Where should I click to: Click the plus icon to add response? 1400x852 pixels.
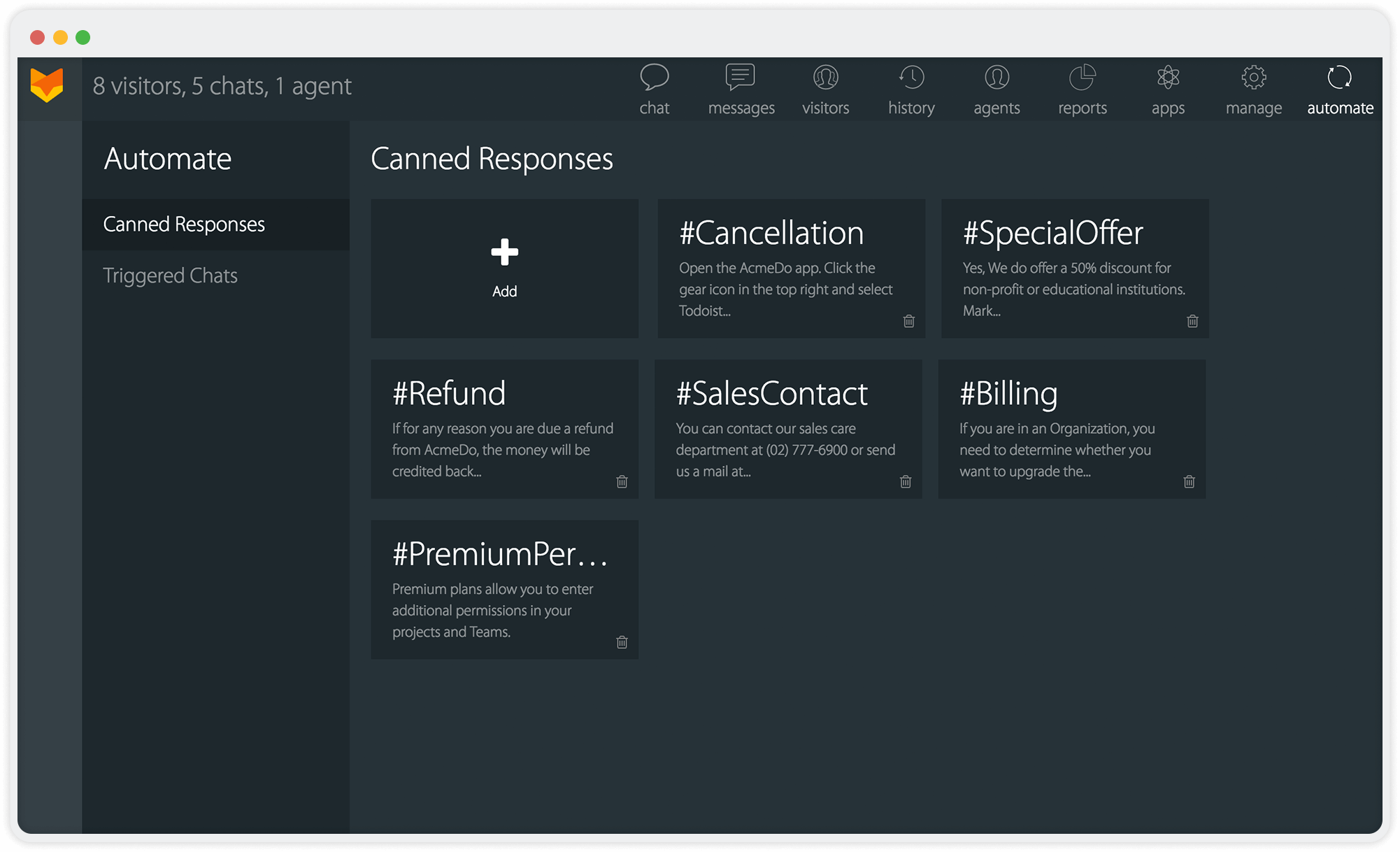(x=504, y=252)
